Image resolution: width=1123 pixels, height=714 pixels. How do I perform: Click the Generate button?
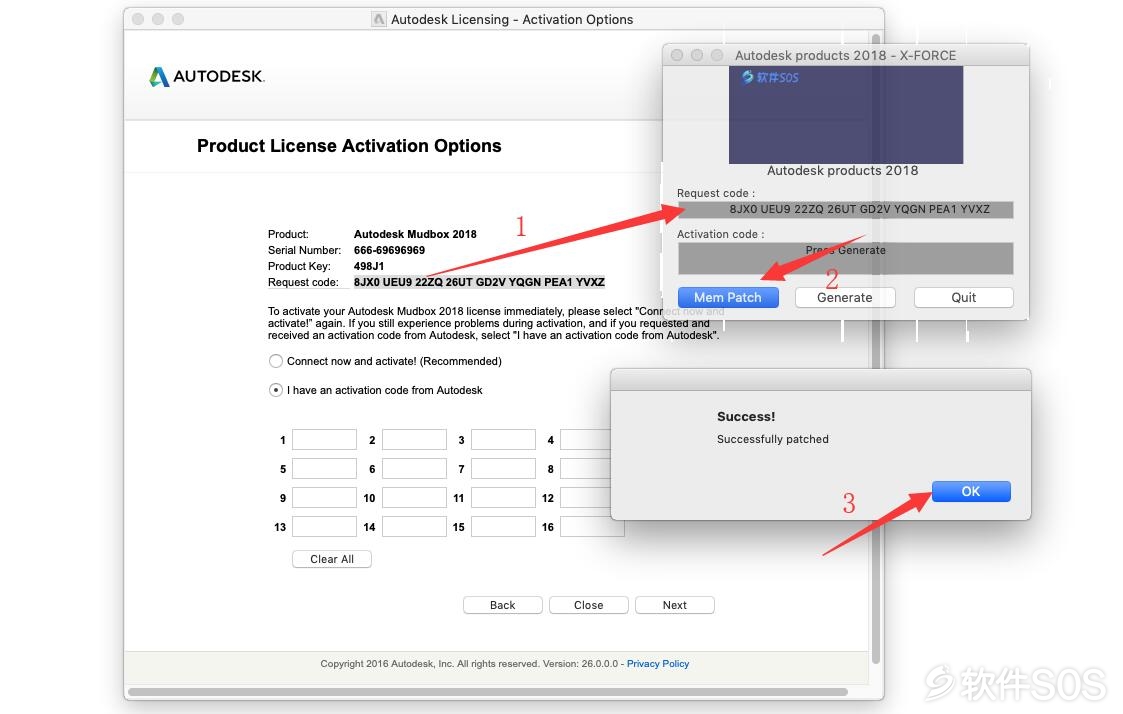[845, 297]
